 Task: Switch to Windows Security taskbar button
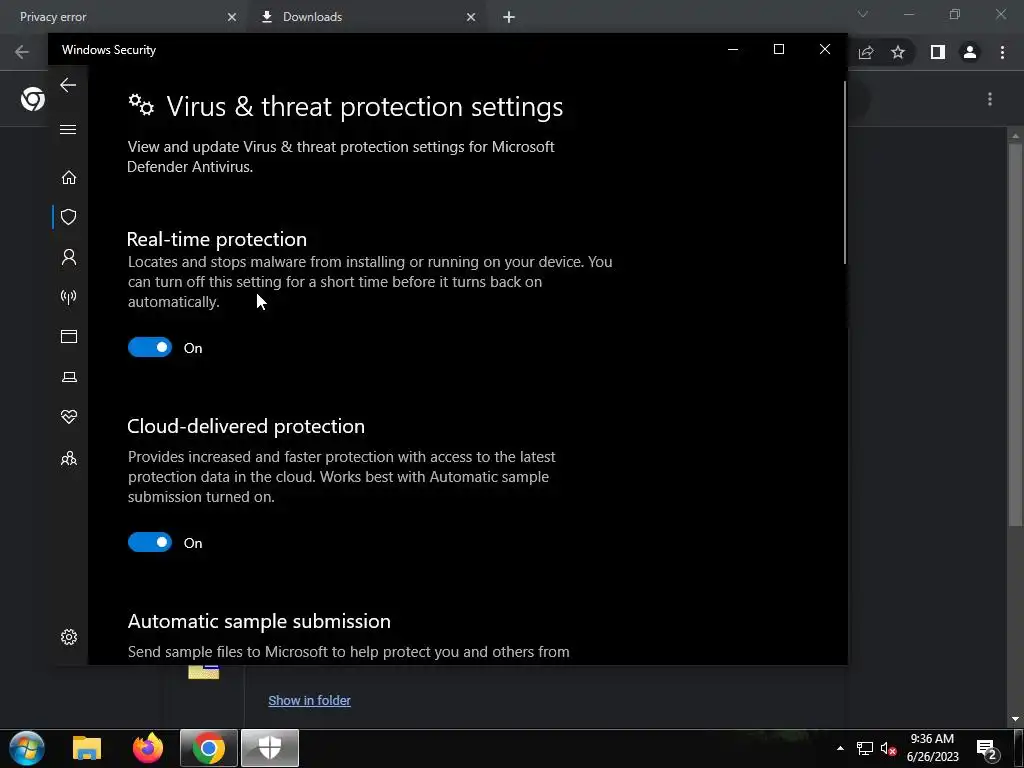point(270,748)
